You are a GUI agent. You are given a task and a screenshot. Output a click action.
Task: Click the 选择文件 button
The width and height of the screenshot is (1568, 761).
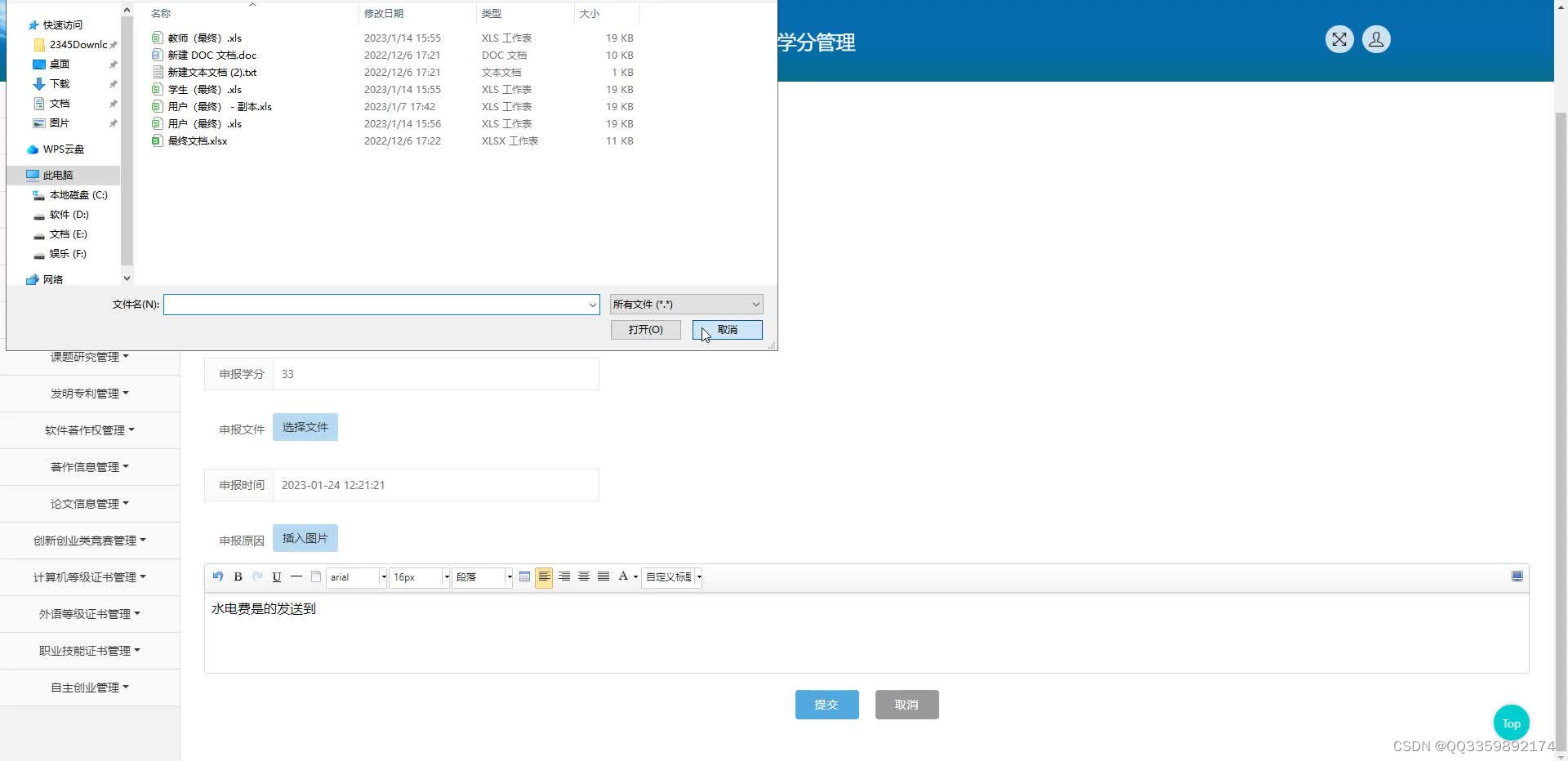tap(305, 427)
